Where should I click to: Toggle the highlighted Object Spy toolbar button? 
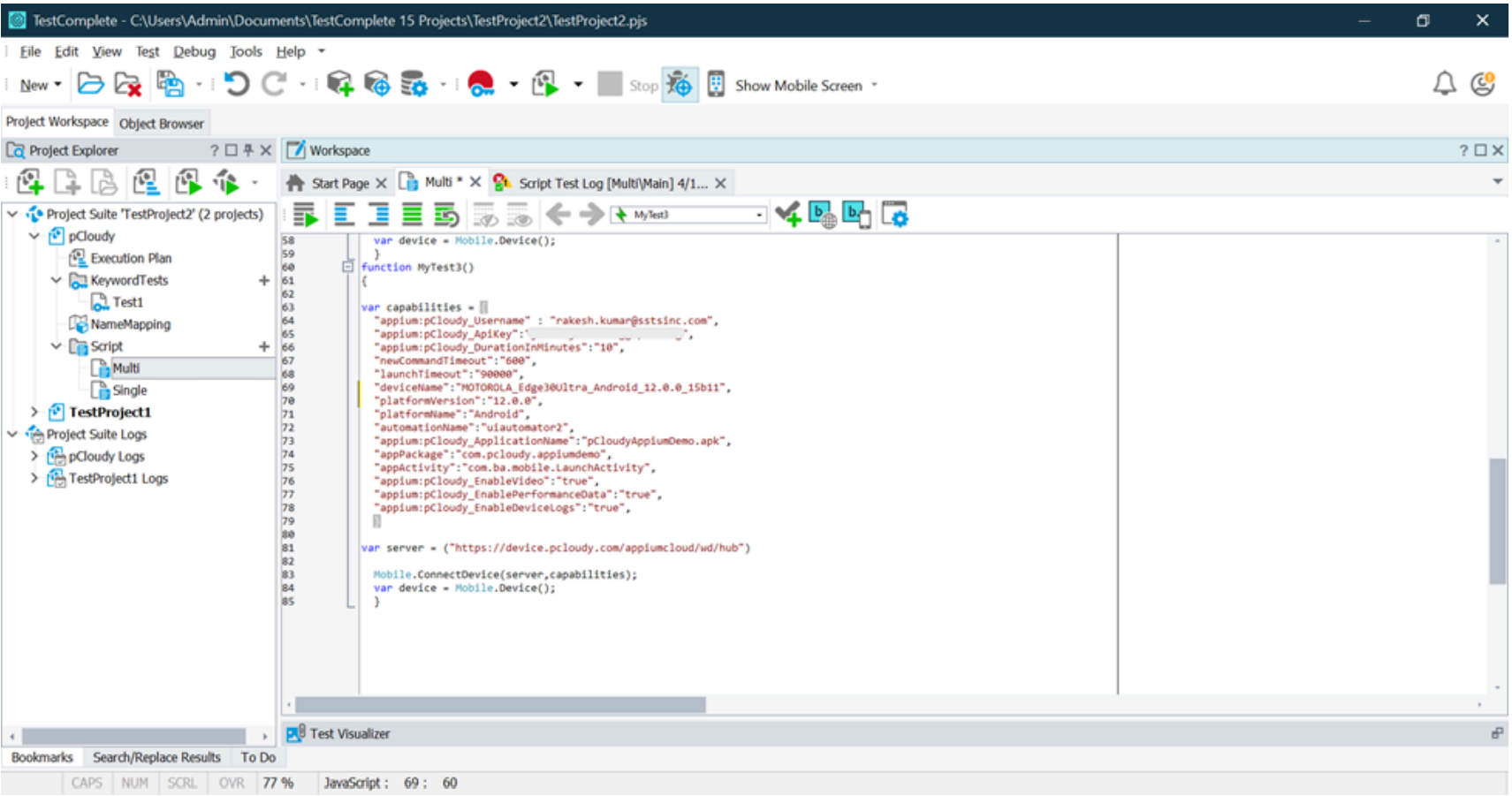click(680, 85)
